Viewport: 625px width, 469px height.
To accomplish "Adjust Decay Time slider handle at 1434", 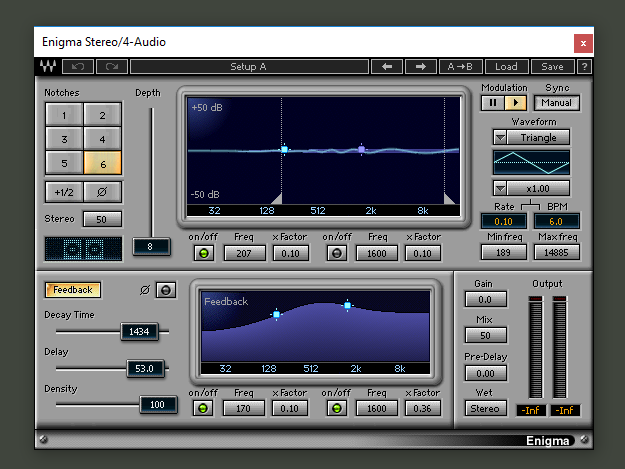I will click(139, 332).
